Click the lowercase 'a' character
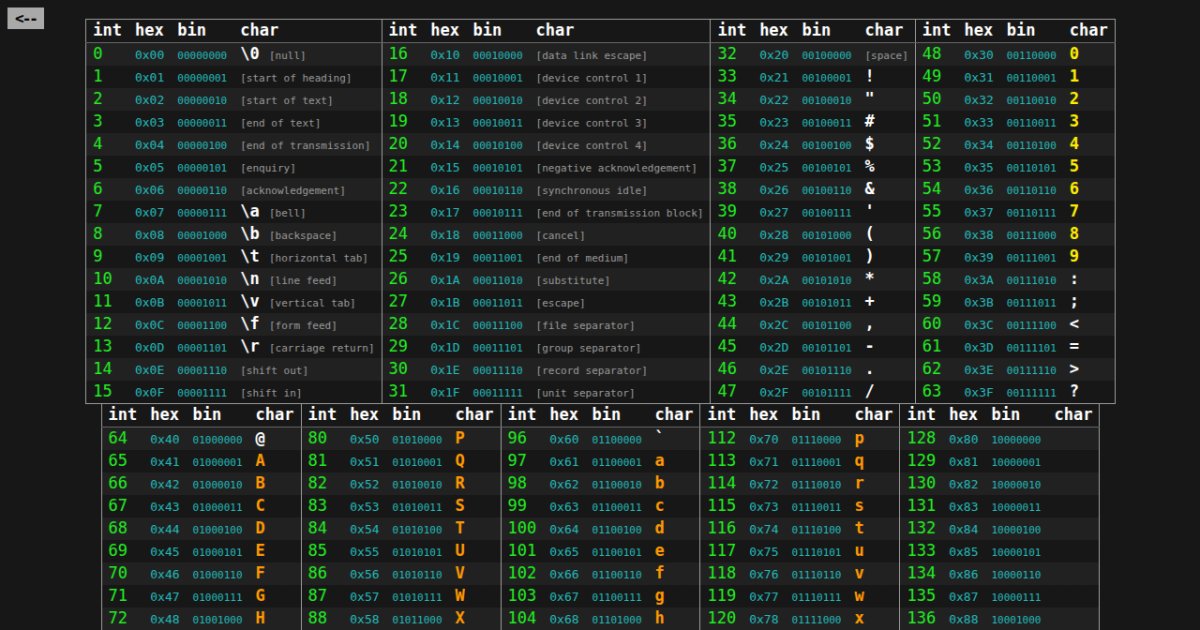1200x630 pixels. 659,461
